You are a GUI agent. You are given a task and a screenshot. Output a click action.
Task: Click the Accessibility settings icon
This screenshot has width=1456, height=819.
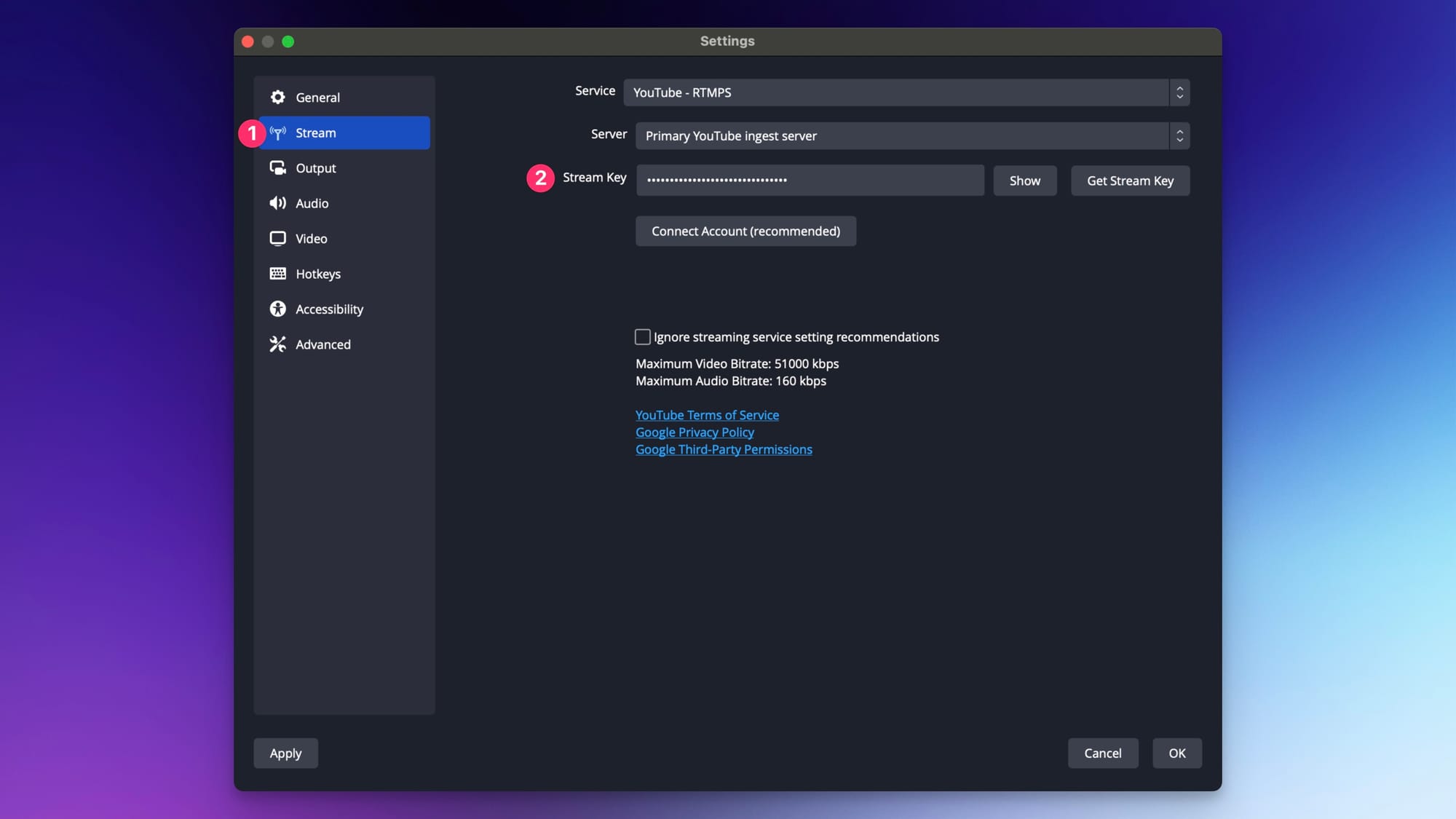pyautogui.click(x=278, y=308)
